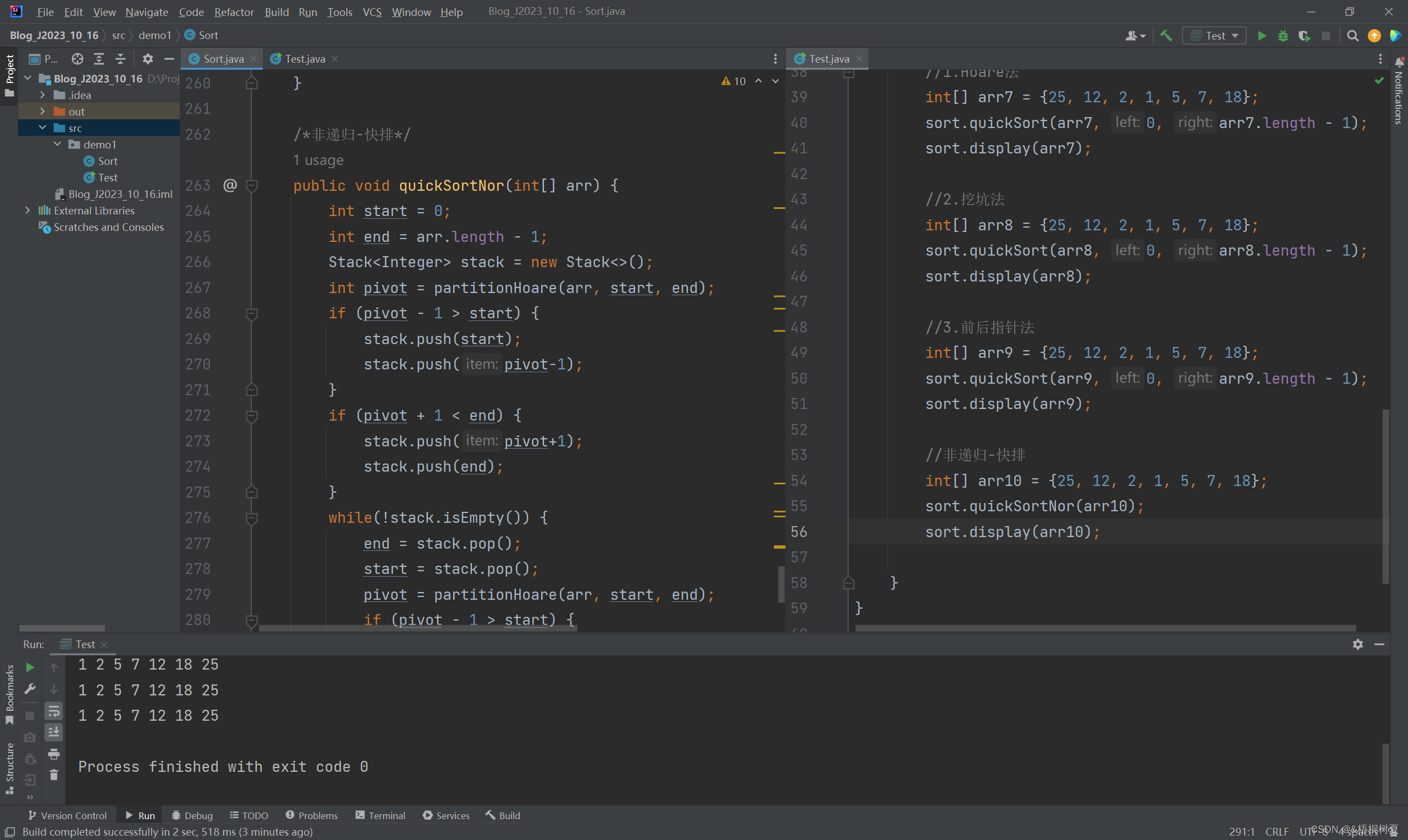
Task: Clear console with trash icon
Action: point(54,775)
